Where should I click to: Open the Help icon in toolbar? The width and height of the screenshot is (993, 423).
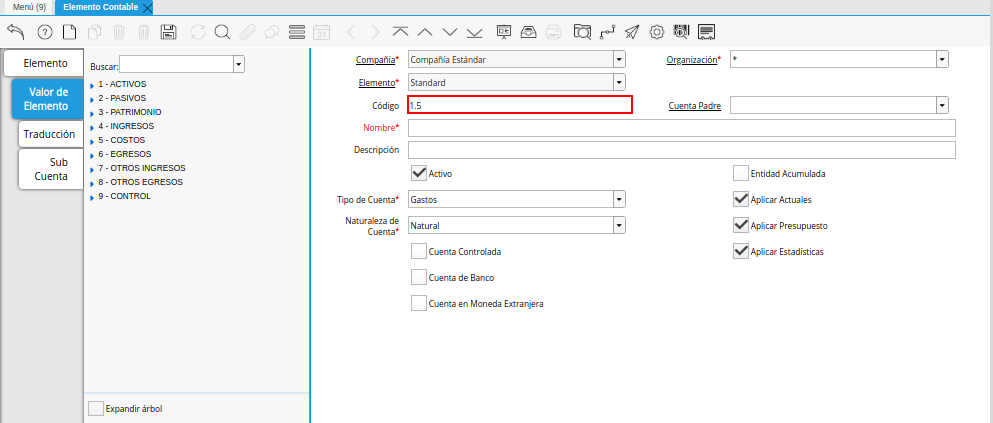(44, 32)
